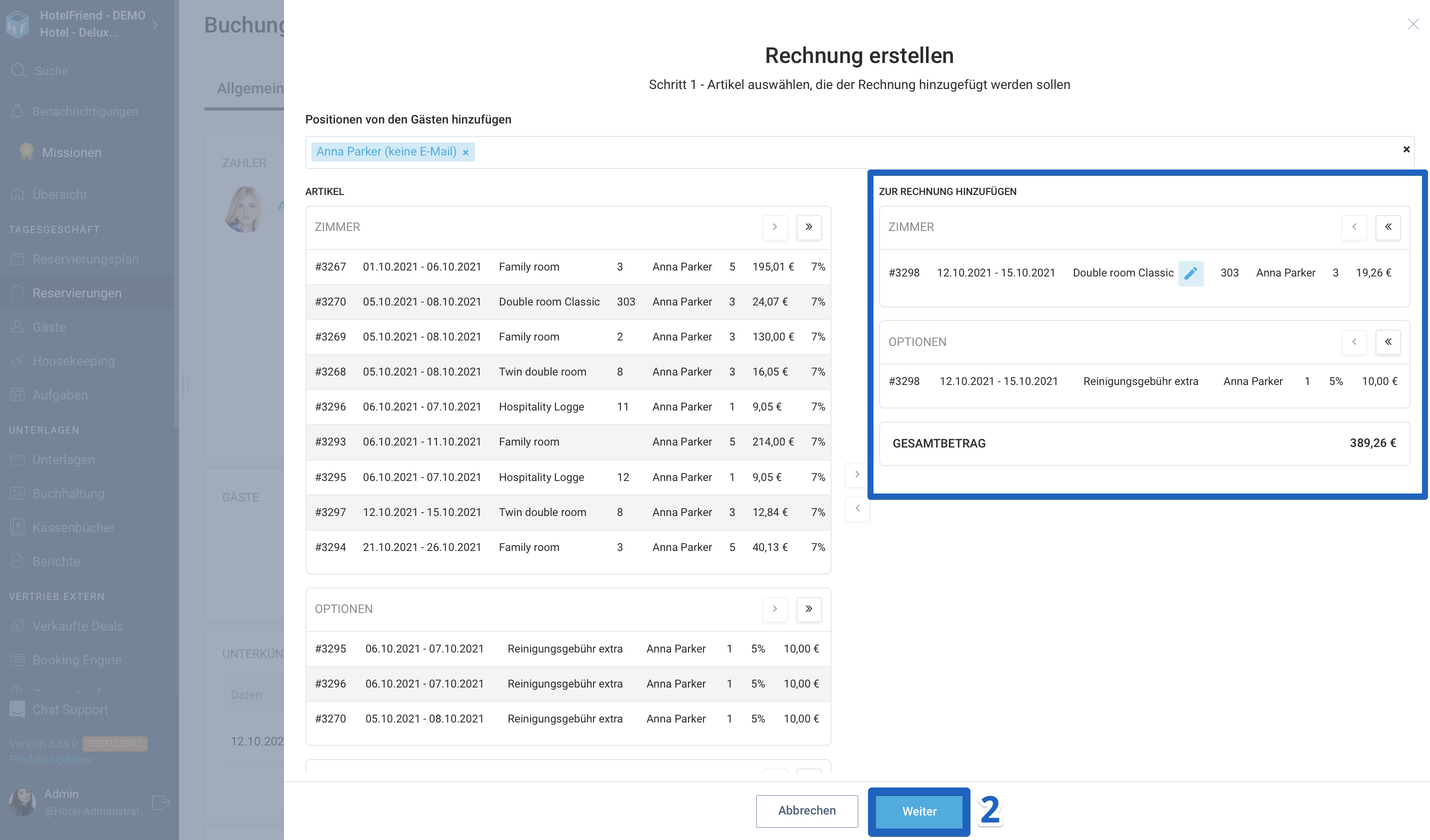The height and width of the screenshot is (840, 1430).
Task: Click the middle transfer-left arrow button
Action: coord(857,508)
